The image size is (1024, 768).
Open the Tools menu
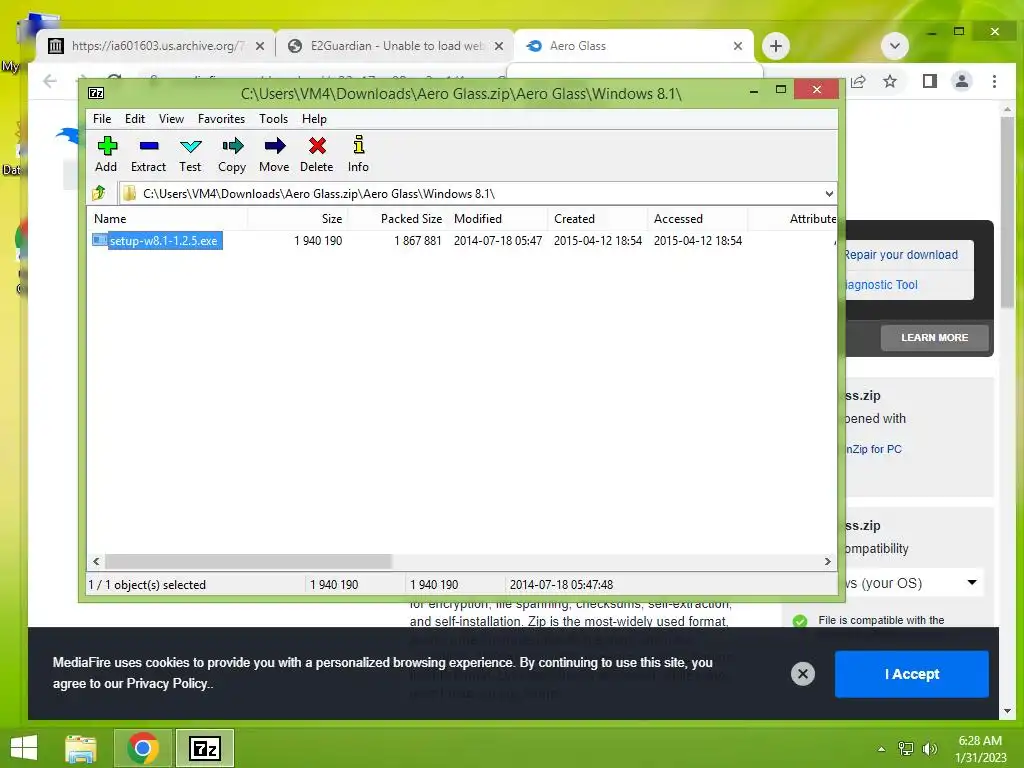[273, 119]
